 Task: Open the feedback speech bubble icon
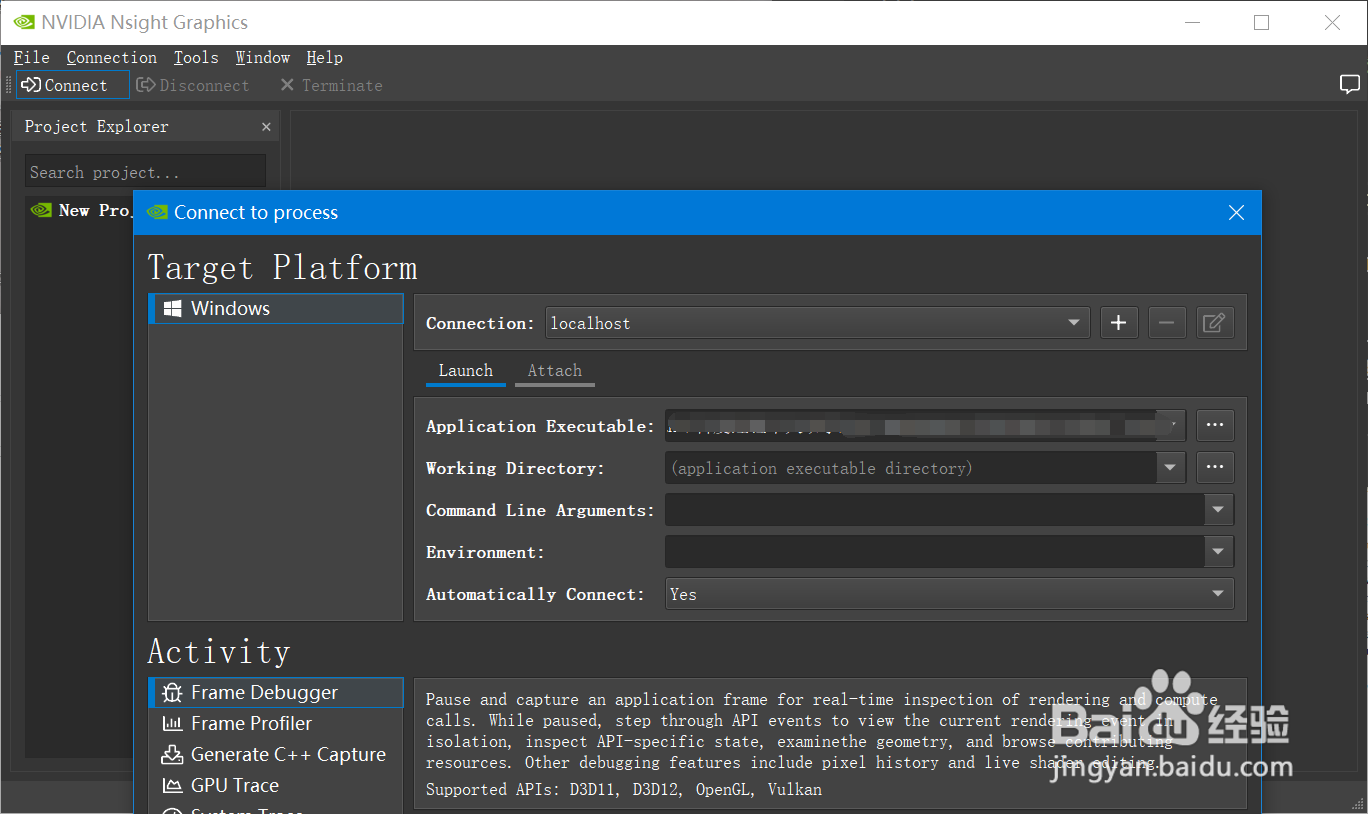point(1350,84)
